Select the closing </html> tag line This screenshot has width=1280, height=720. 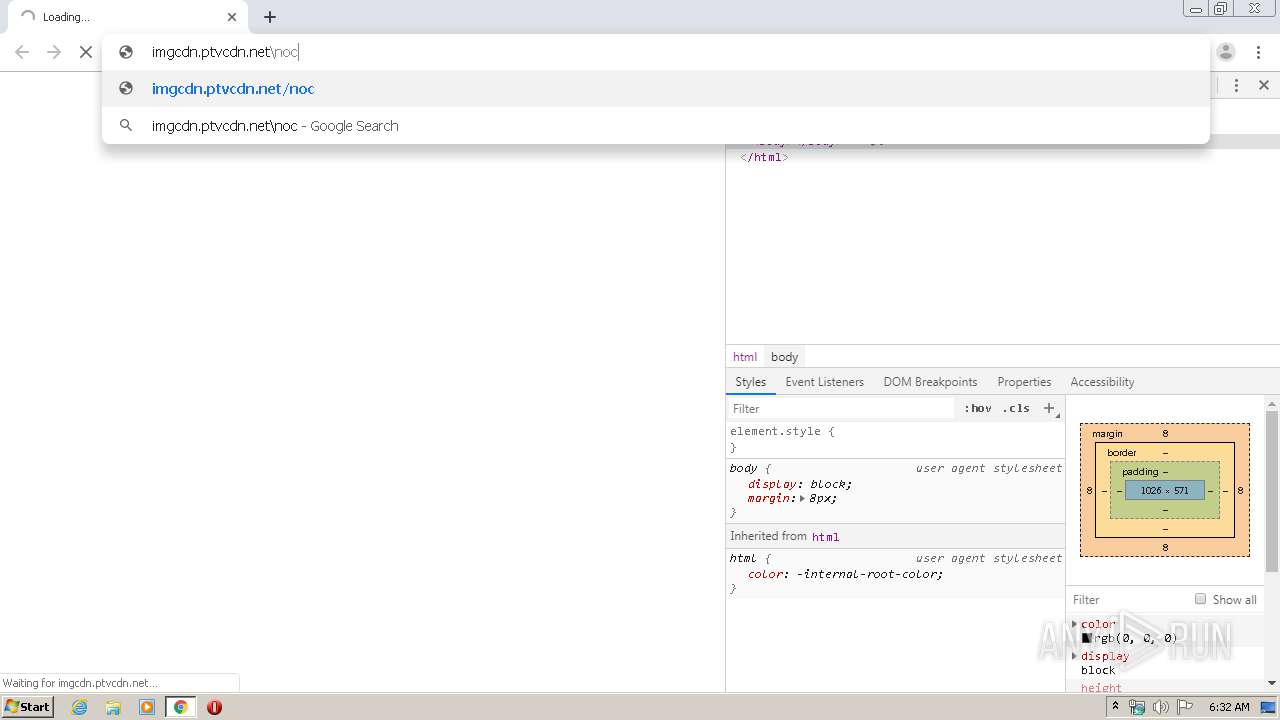click(x=764, y=157)
